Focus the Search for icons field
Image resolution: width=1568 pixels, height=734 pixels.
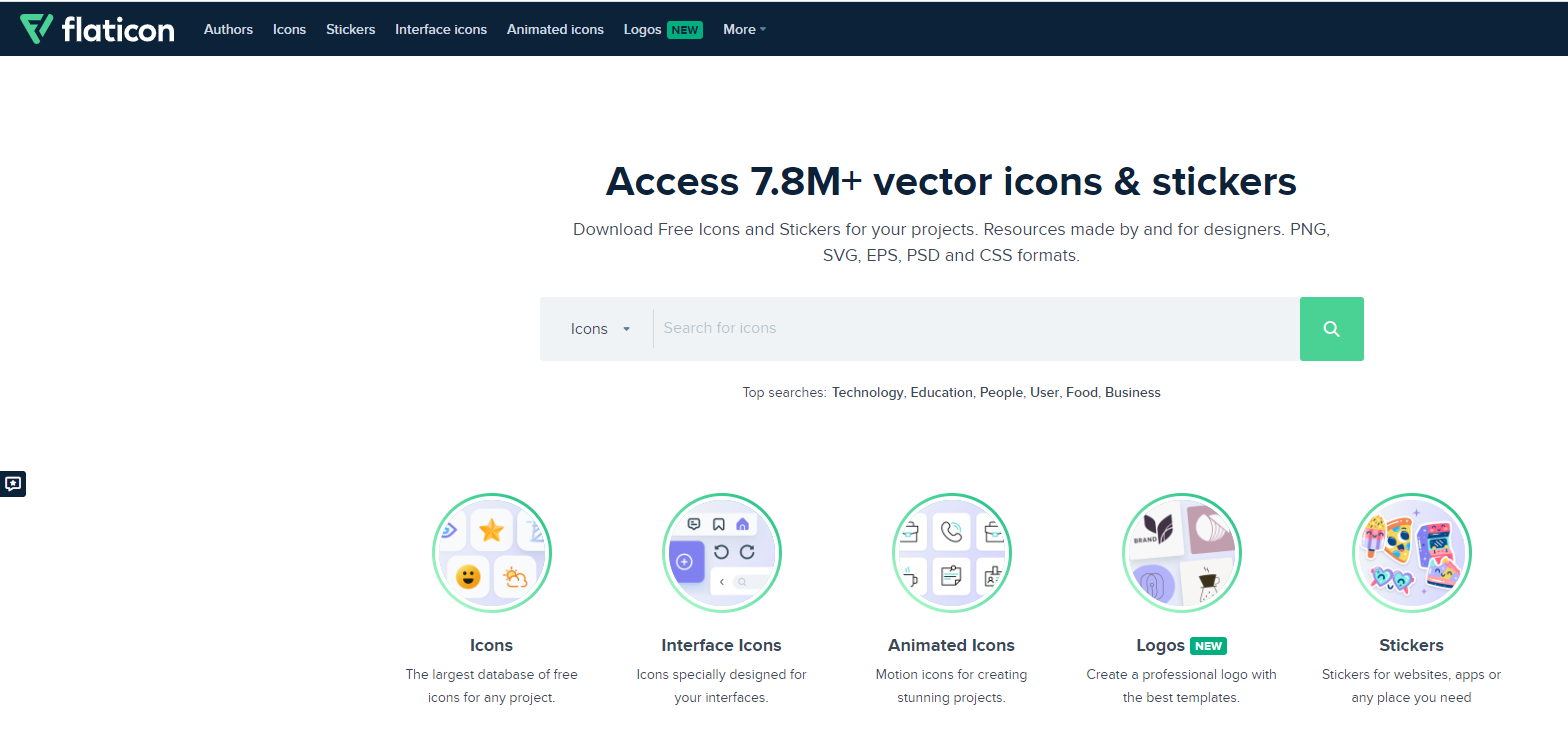click(x=975, y=329)
